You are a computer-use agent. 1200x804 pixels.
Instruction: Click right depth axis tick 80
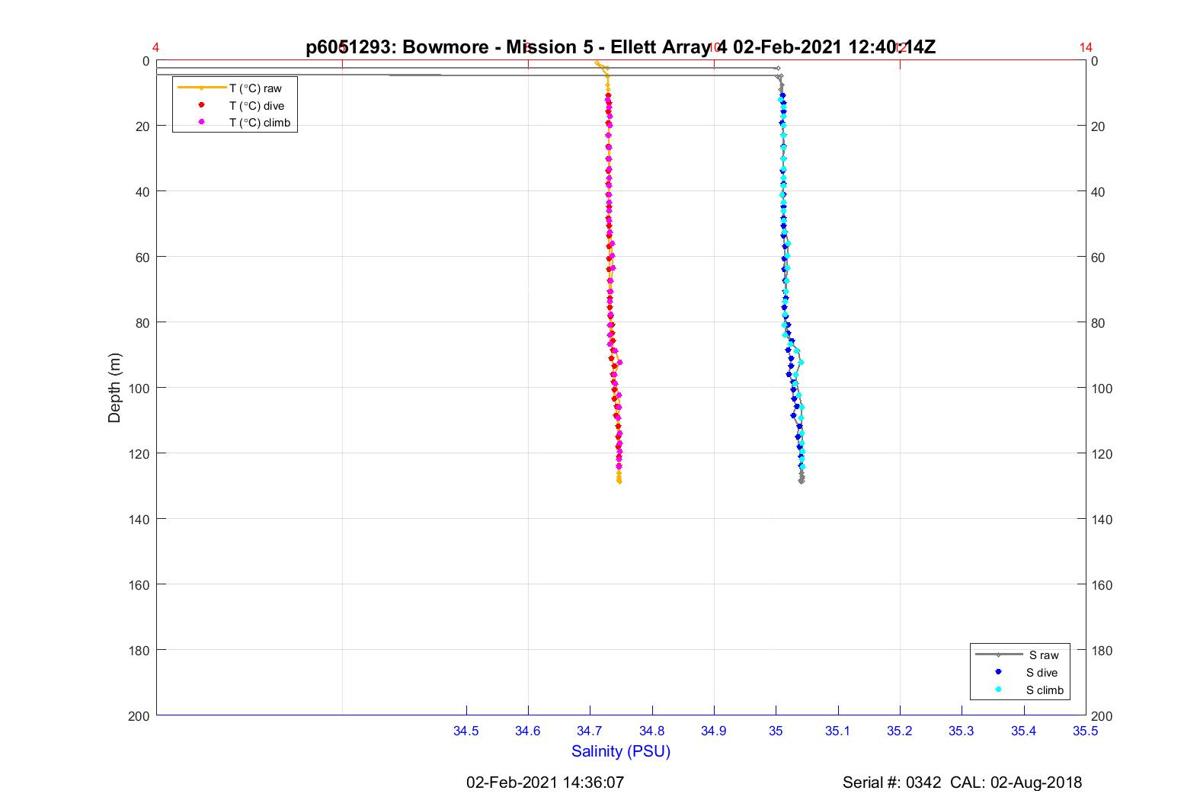(x=1099, y=323)
